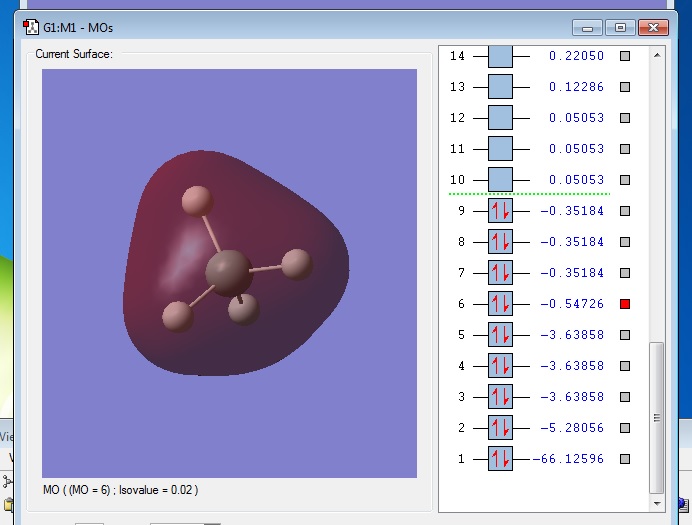Maximize the G1:M1 - MOs window

(620, 28)
